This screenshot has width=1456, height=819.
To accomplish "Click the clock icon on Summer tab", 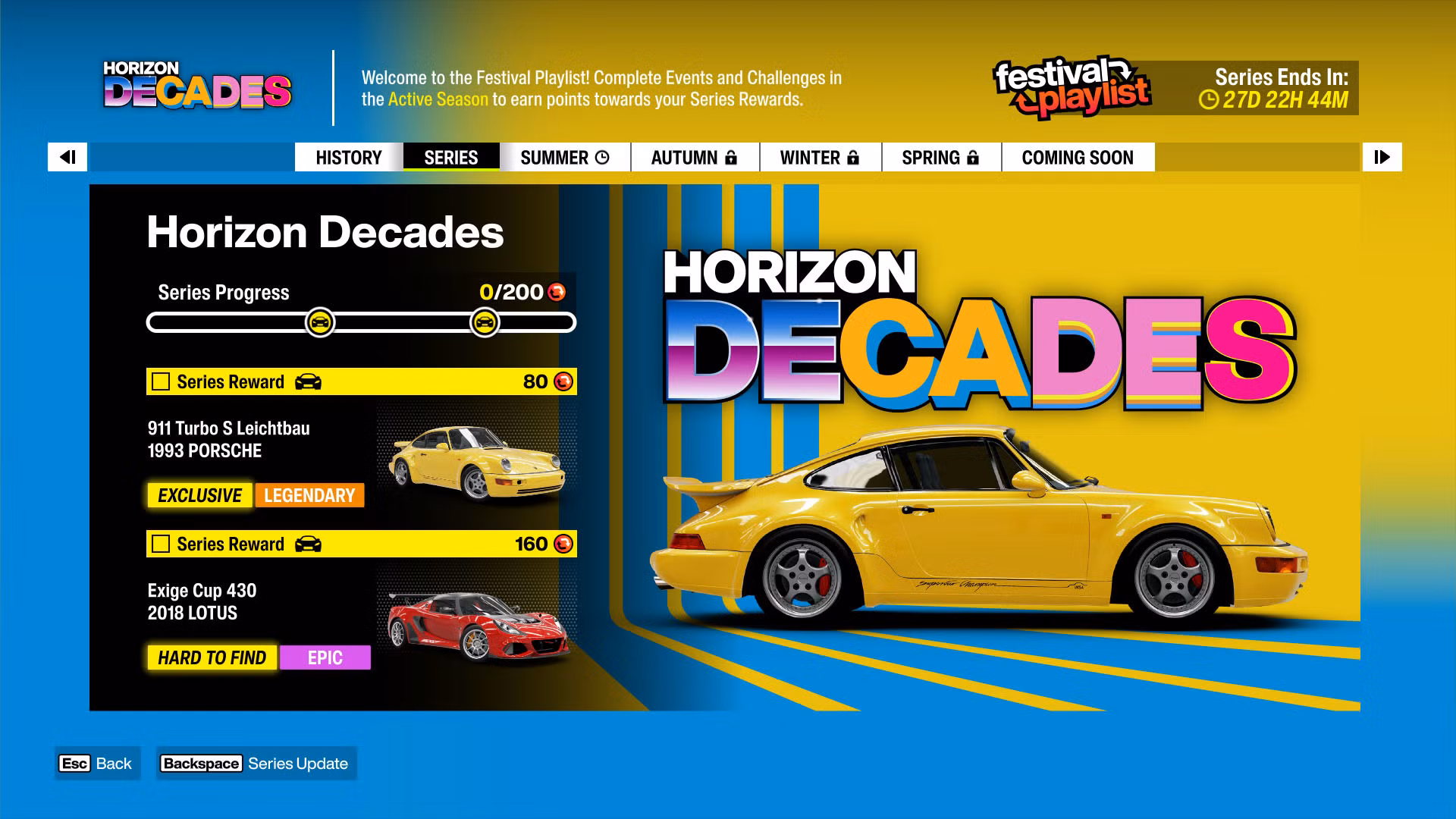I will [602, 157].
